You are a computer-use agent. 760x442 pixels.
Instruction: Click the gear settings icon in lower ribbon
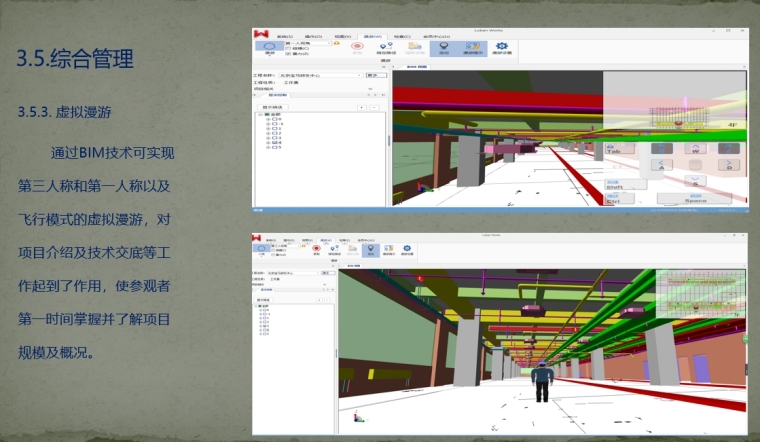[x=407, y=250]
